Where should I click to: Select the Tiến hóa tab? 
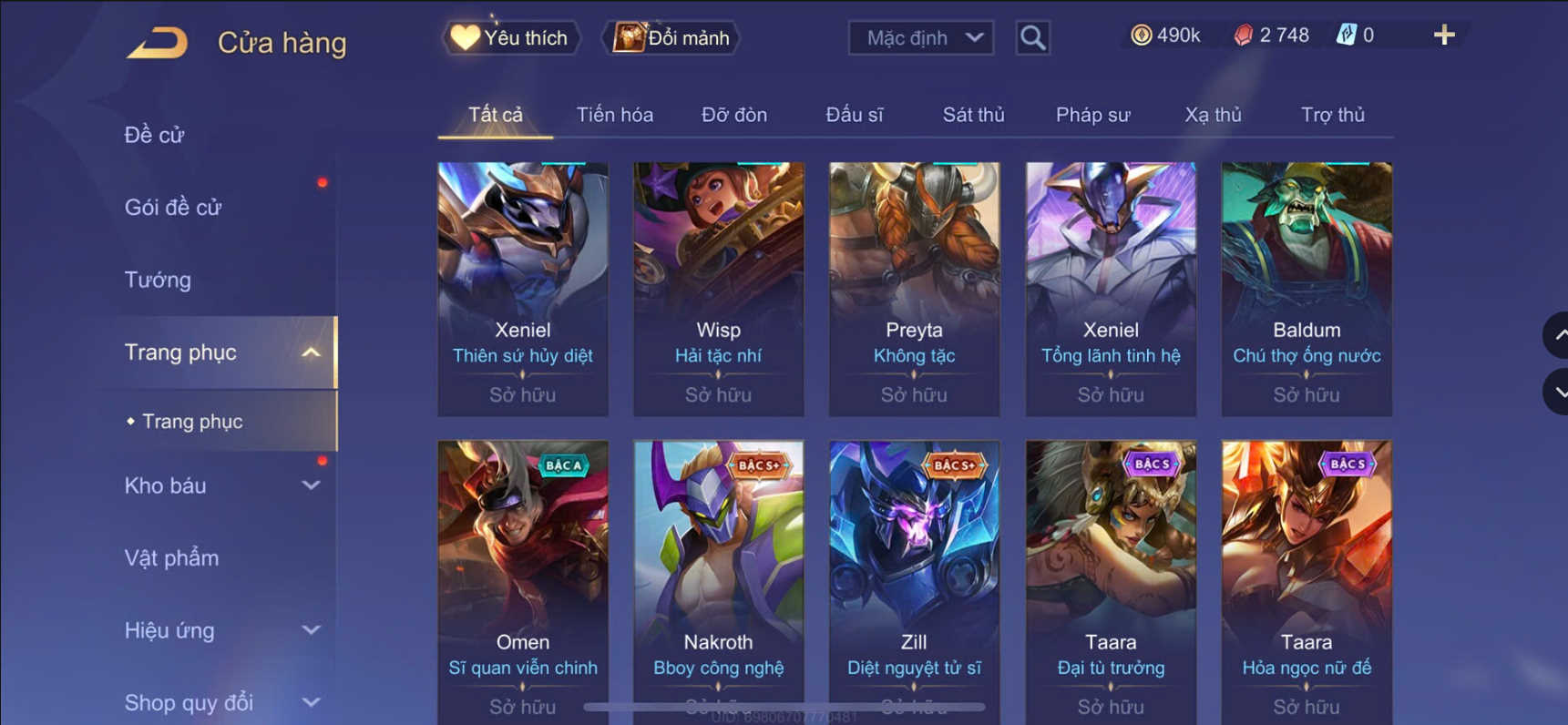tap(615, 115)
